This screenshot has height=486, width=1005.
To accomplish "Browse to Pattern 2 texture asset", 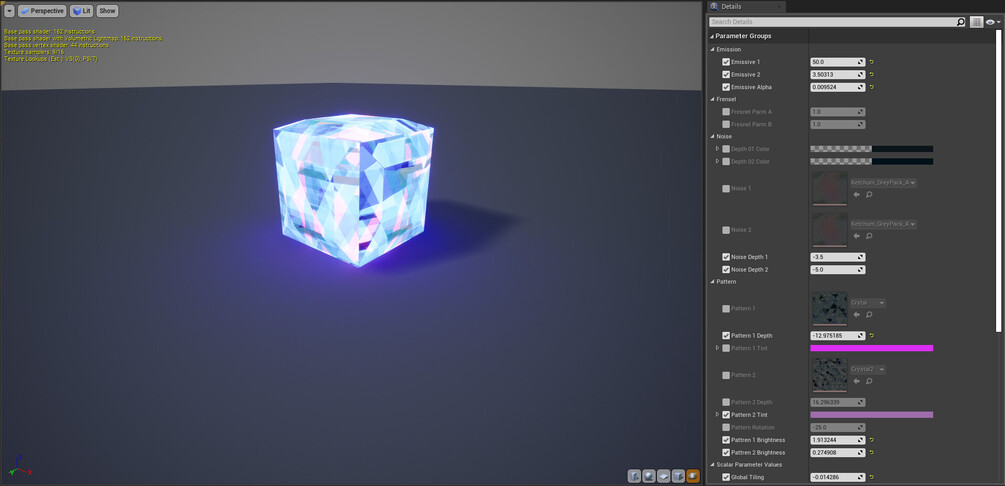I will pyautogui.click(x=869, y=381).
